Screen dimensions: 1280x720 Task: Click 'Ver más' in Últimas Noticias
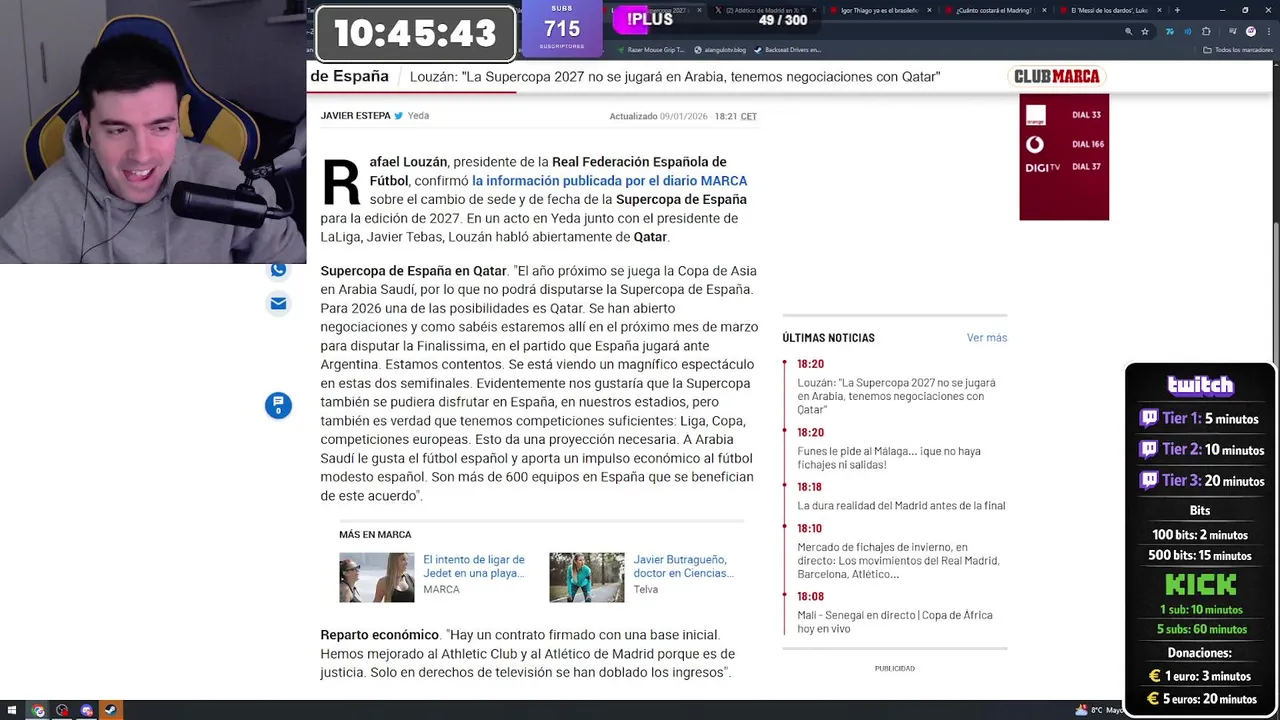(x=986, y=338)
